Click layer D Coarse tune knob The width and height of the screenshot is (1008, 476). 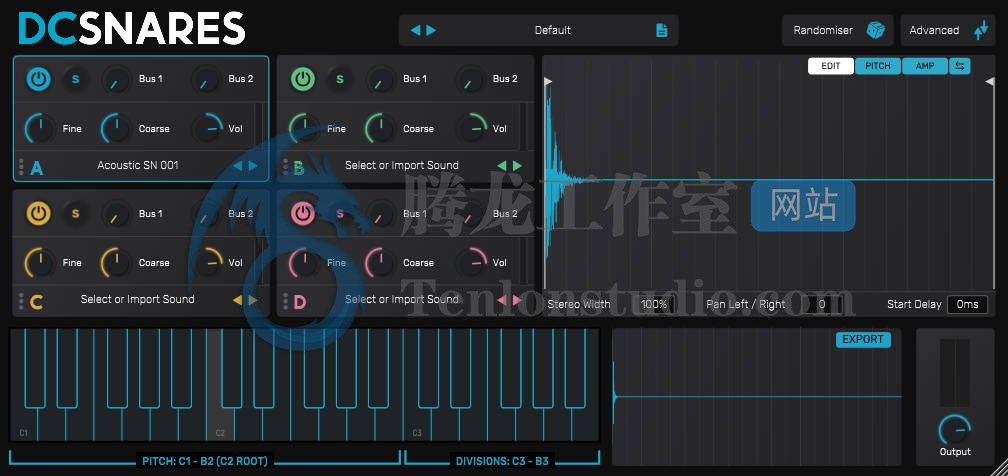[380, 263]
